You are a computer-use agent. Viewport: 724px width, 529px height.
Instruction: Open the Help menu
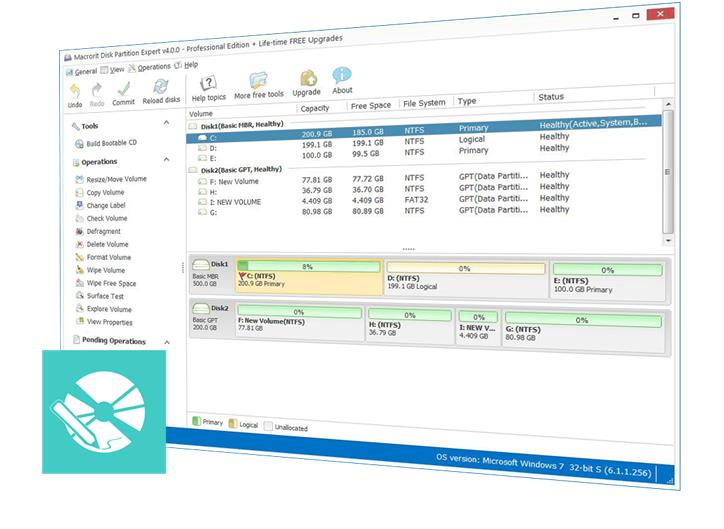187,66
